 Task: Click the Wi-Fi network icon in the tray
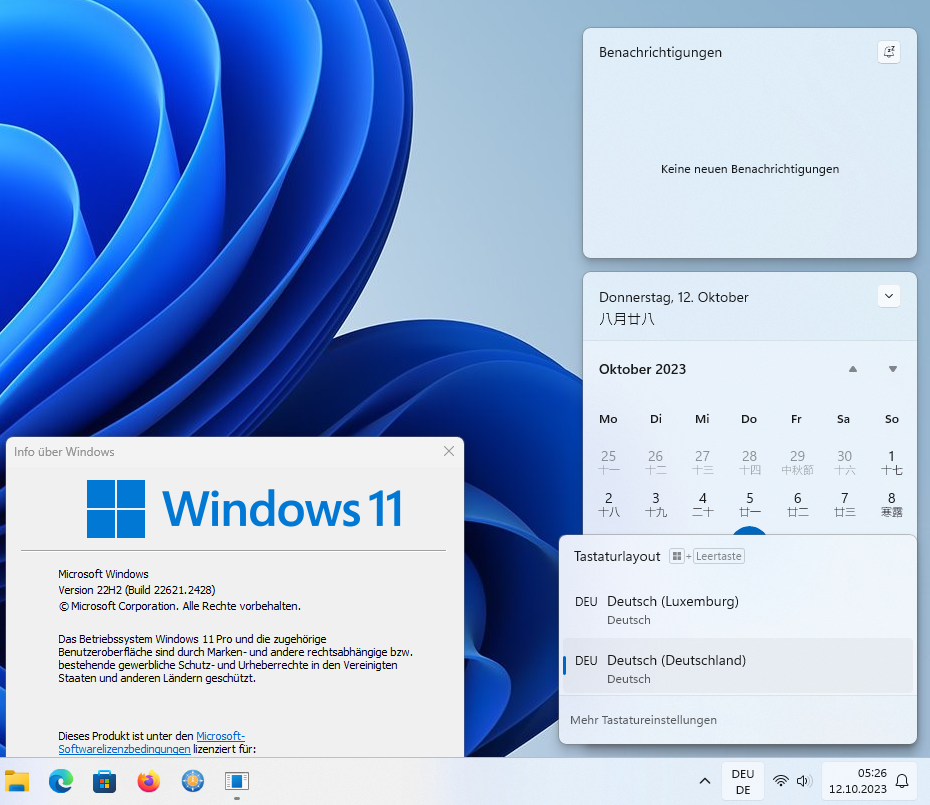point(781,781)
